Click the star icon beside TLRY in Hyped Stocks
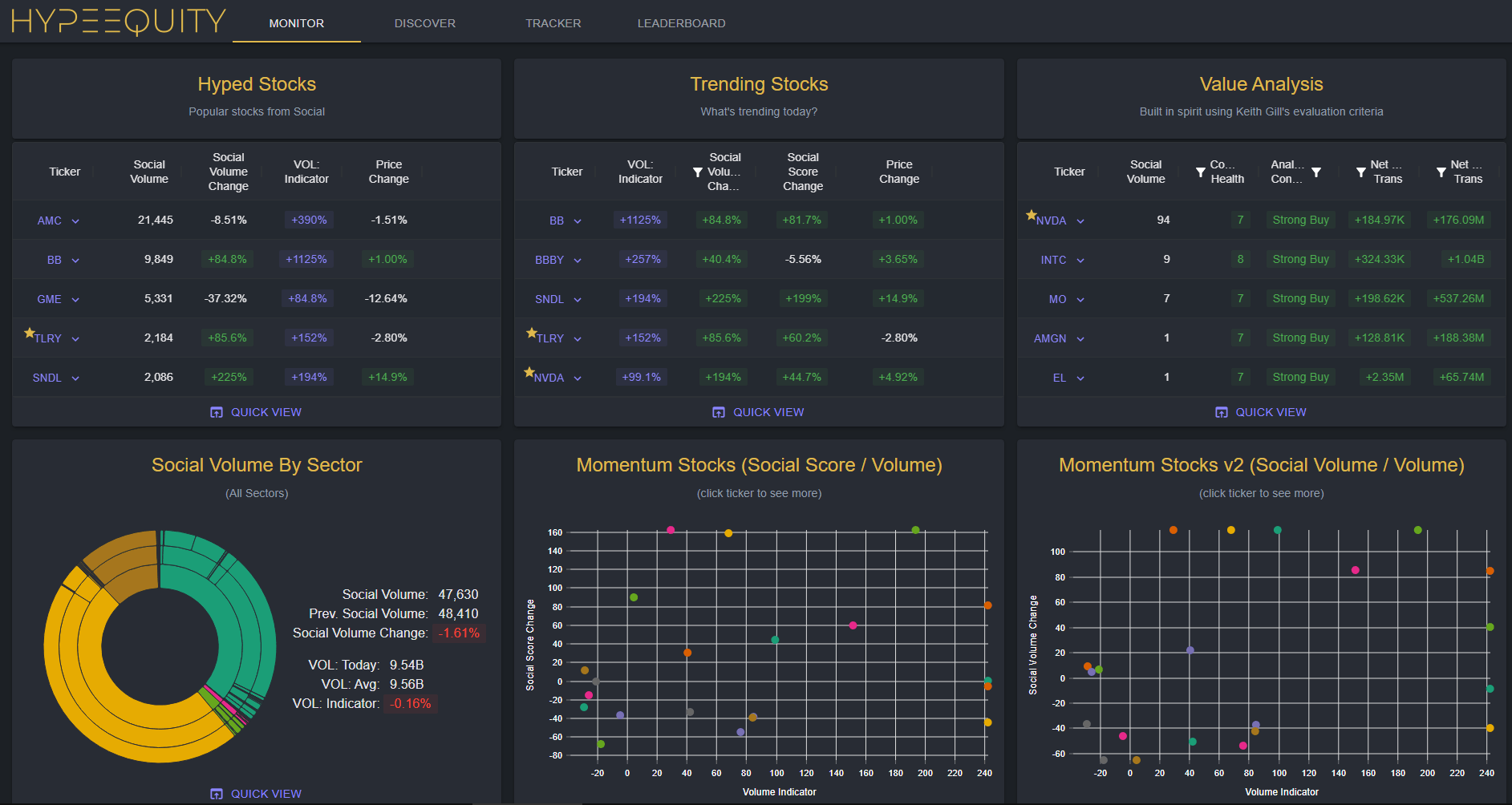Screen dimensions: 1512x805 [x=30, y=333]
